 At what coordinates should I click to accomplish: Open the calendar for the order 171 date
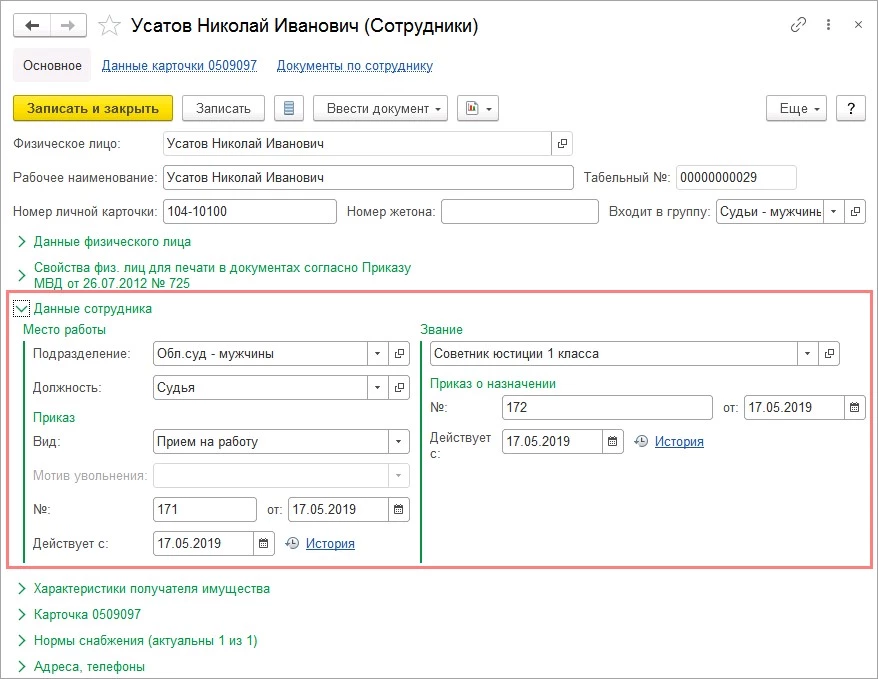[x=399, y=509]
